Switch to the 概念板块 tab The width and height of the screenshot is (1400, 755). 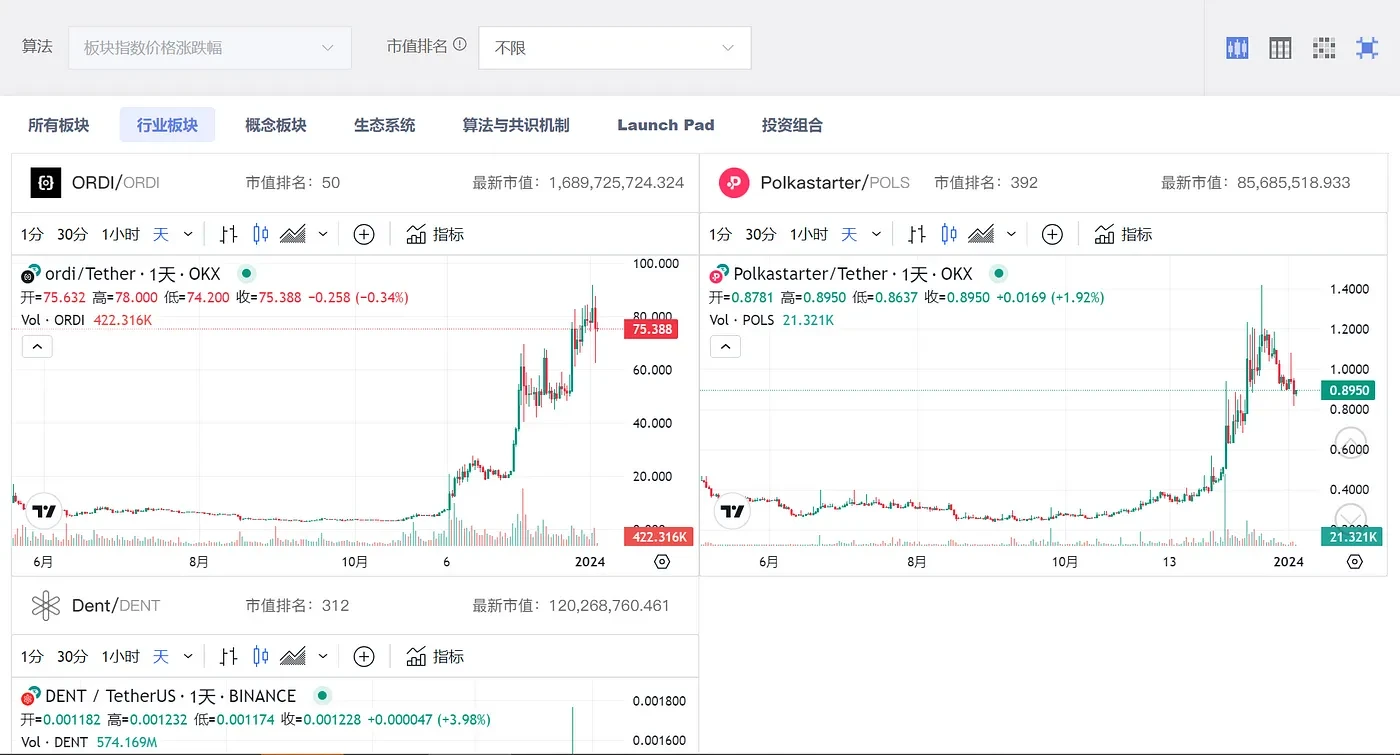pos(275,124)
